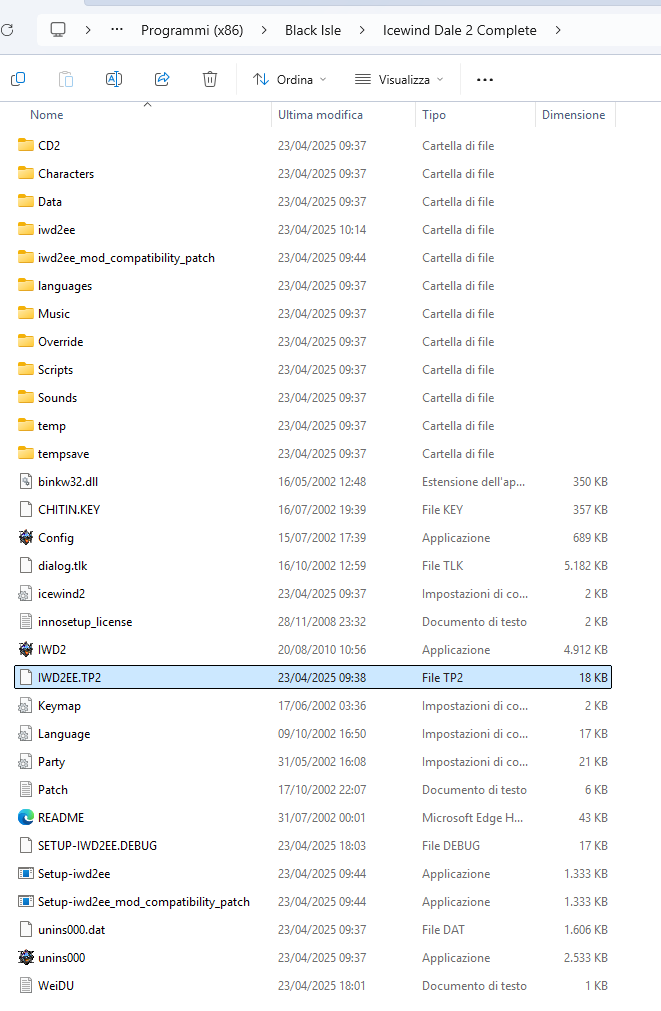661x1011 pixels.
Task: Open the Ordina sort dropdown
Action: pyautogui.click(x=289, y=79)
